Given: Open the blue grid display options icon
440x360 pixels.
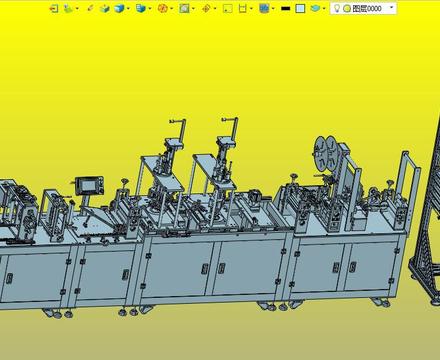Looking at the screenshot, I should pos(264,9).
